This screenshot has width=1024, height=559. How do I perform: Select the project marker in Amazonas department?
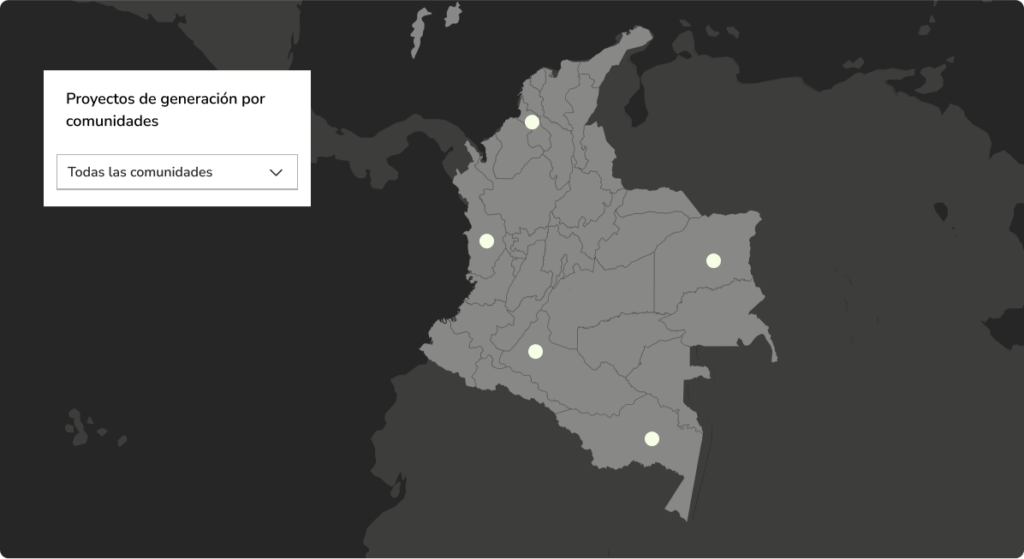click(652, 438)
